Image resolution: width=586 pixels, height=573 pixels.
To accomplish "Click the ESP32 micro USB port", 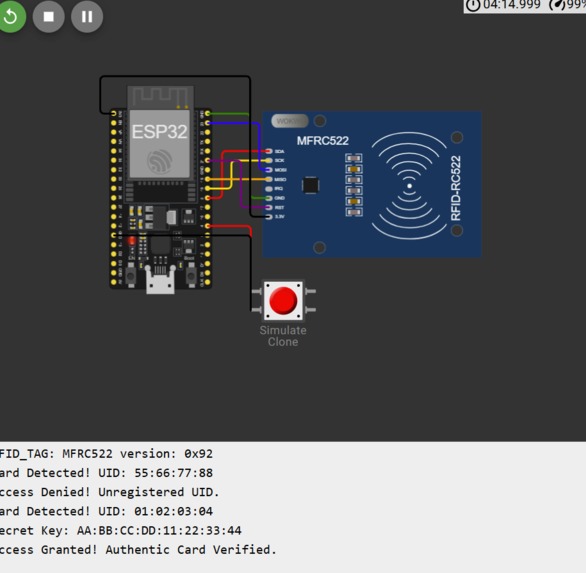I will [x=160, y=280].
